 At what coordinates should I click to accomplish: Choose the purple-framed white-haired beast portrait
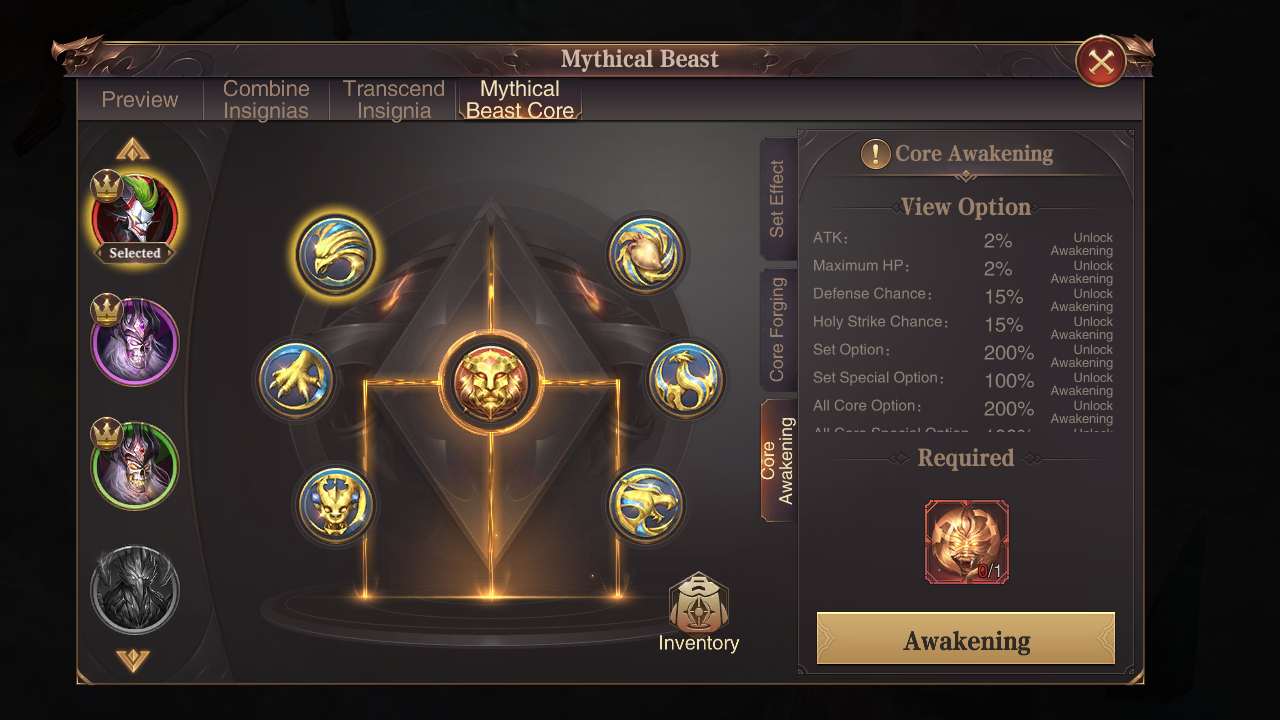[135, 342]
